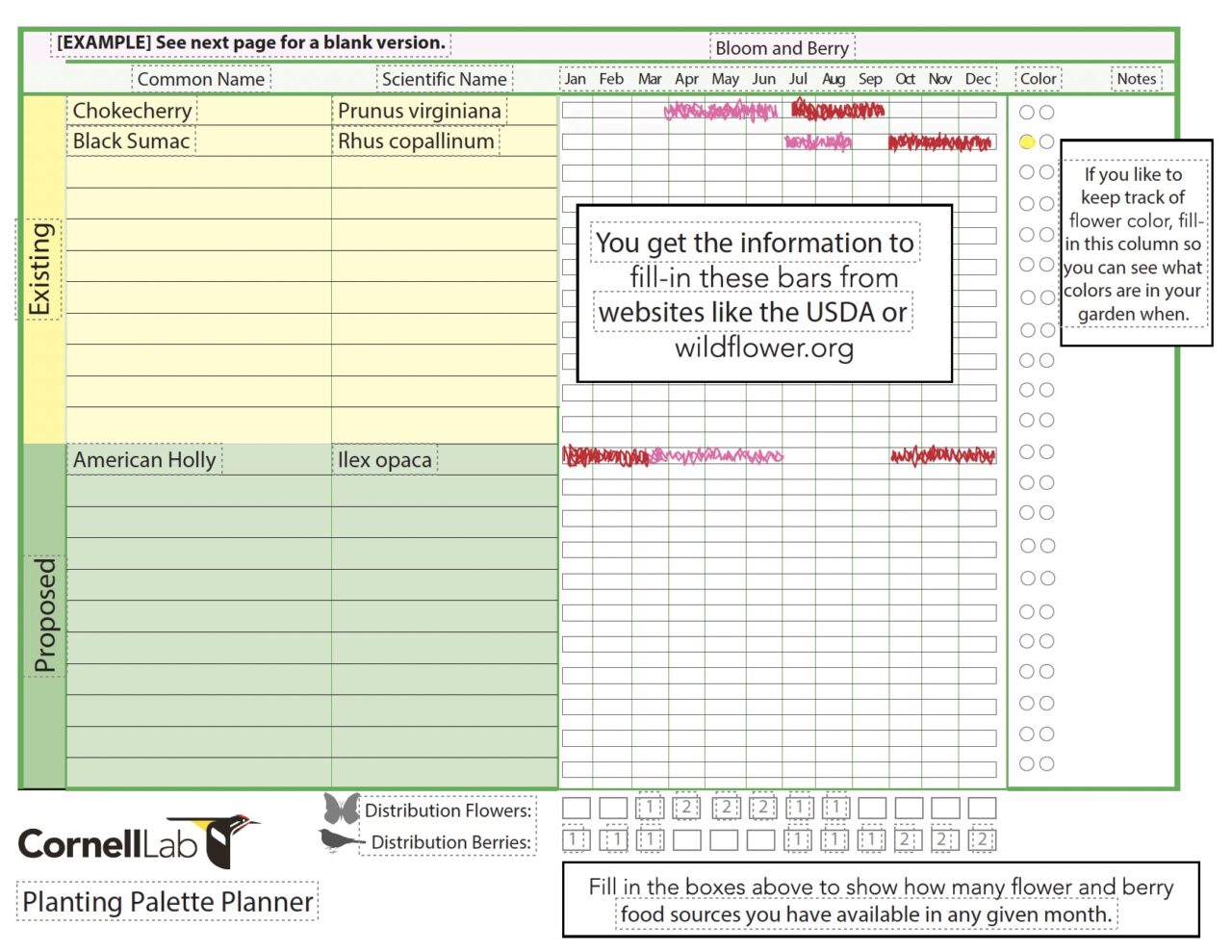
Task: Click the last Distribution Berries box for December
Action: click(982, 839)
